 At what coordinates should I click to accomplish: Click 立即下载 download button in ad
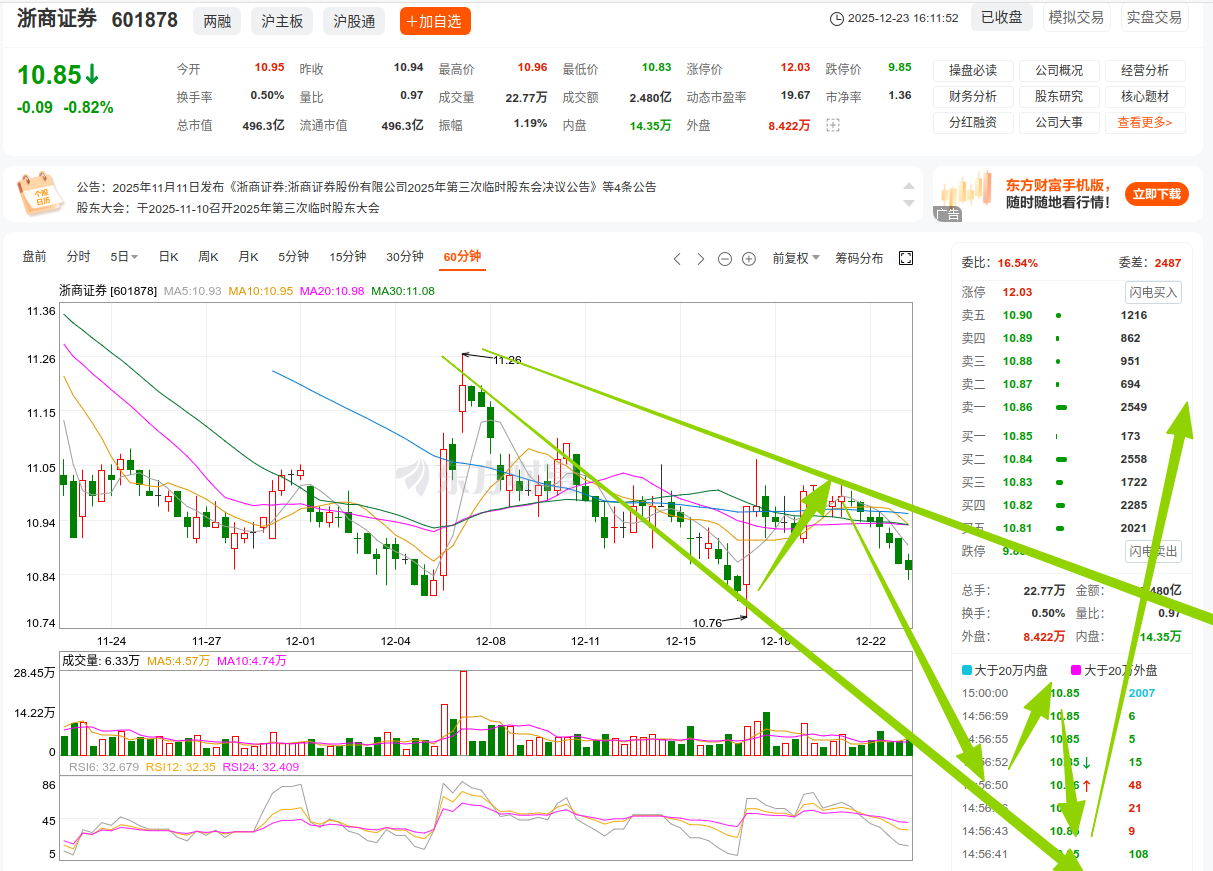coord(1156,194)
